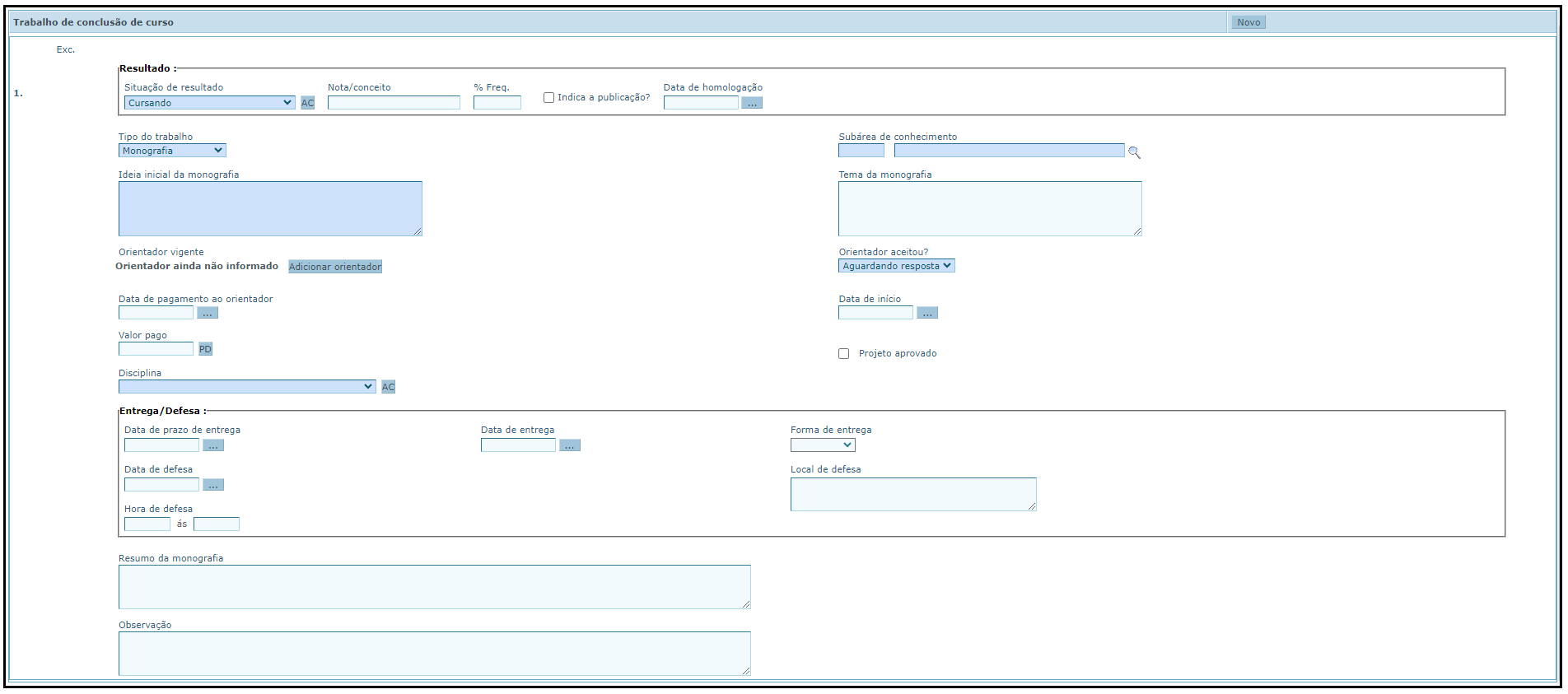Open the Forma de entrega dropdown

point(823,445)
